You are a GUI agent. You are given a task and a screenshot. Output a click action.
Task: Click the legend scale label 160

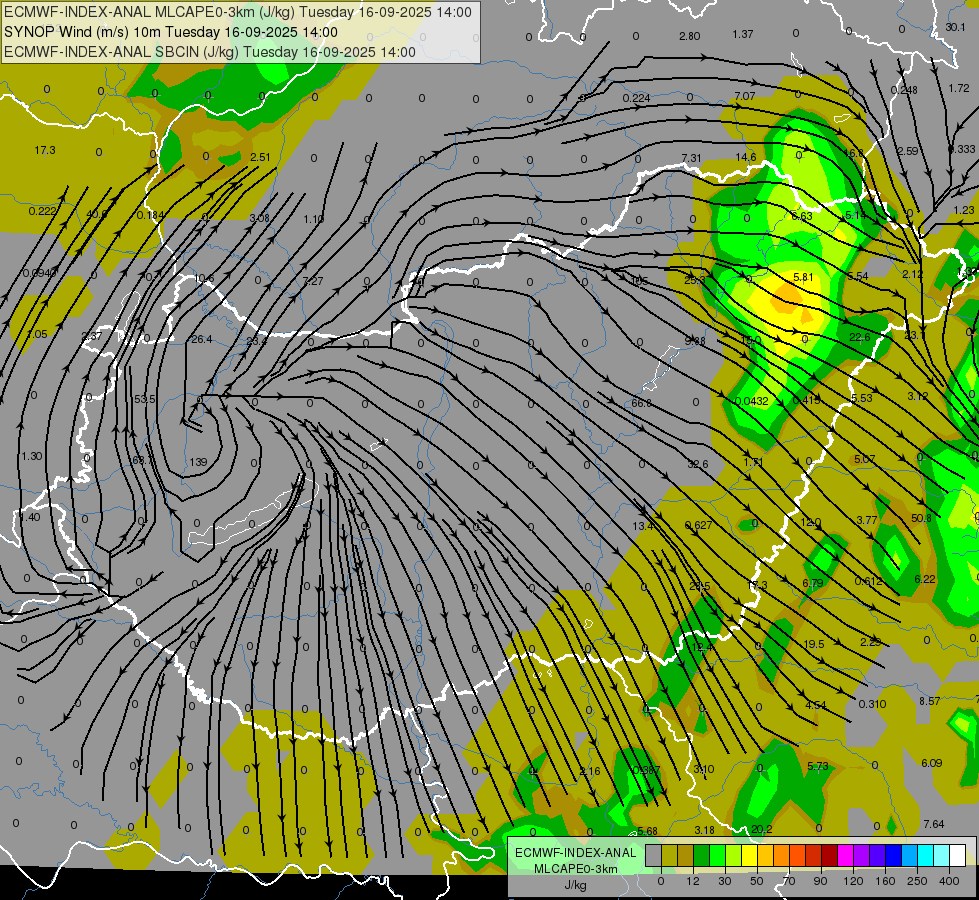[x=885, y=881]
